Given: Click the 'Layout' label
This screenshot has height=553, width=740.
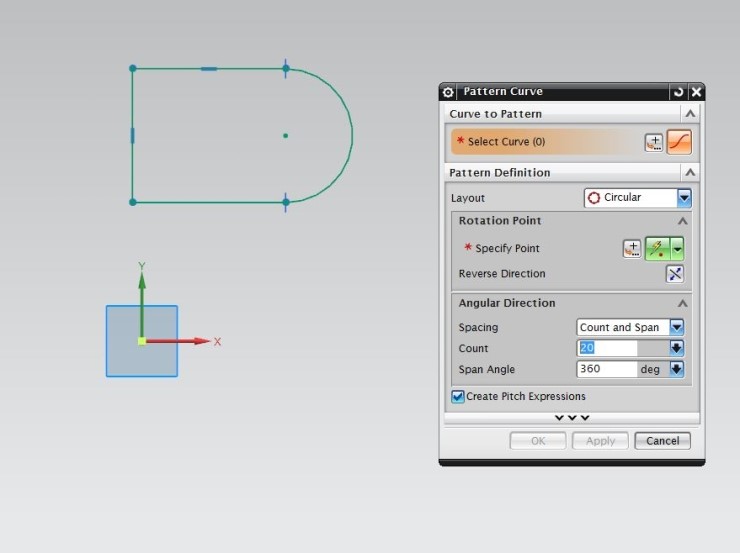Looking at the screenshot, I should (468, 198).
